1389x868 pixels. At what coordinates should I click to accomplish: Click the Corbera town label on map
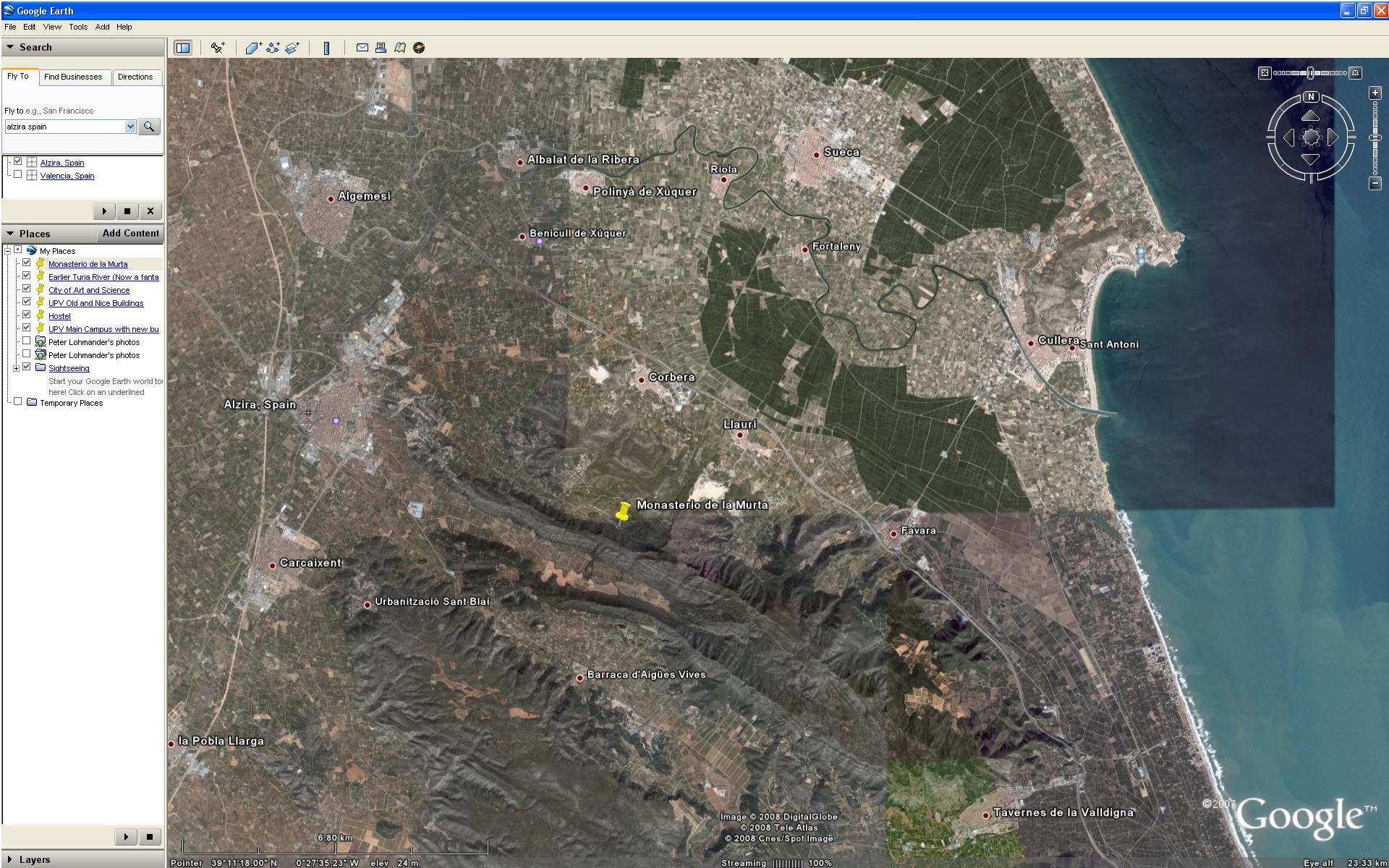click(x=671, y=377)
